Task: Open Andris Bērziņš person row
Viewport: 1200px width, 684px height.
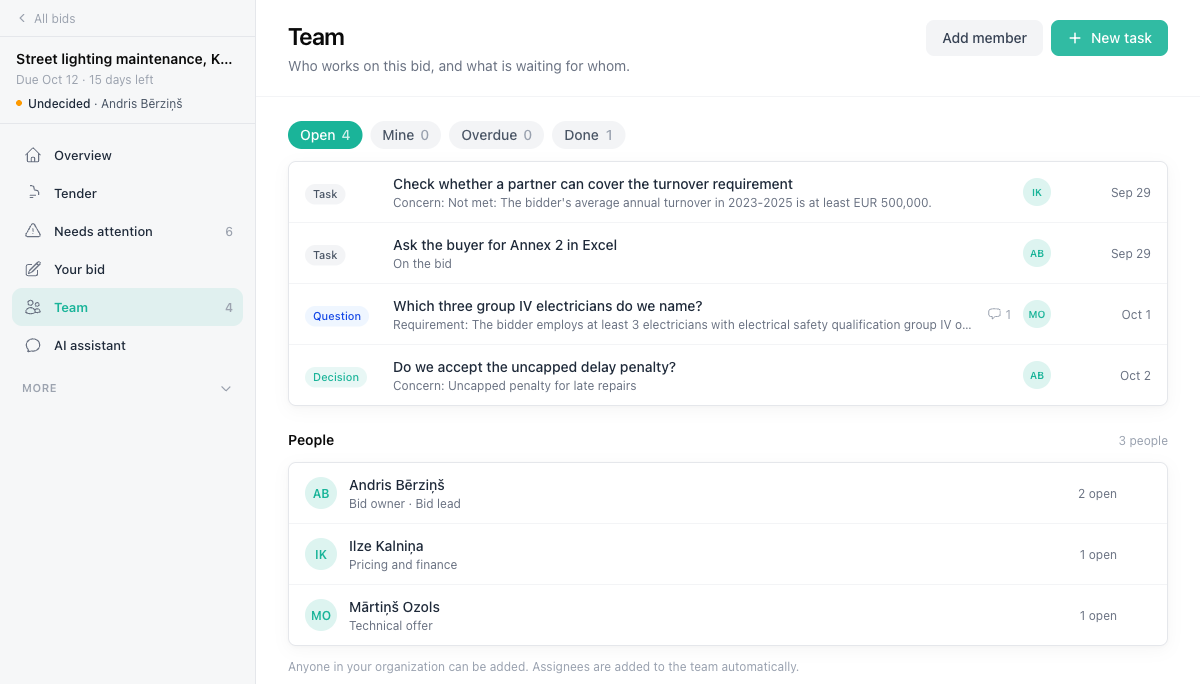Action: tap(728, 493)
